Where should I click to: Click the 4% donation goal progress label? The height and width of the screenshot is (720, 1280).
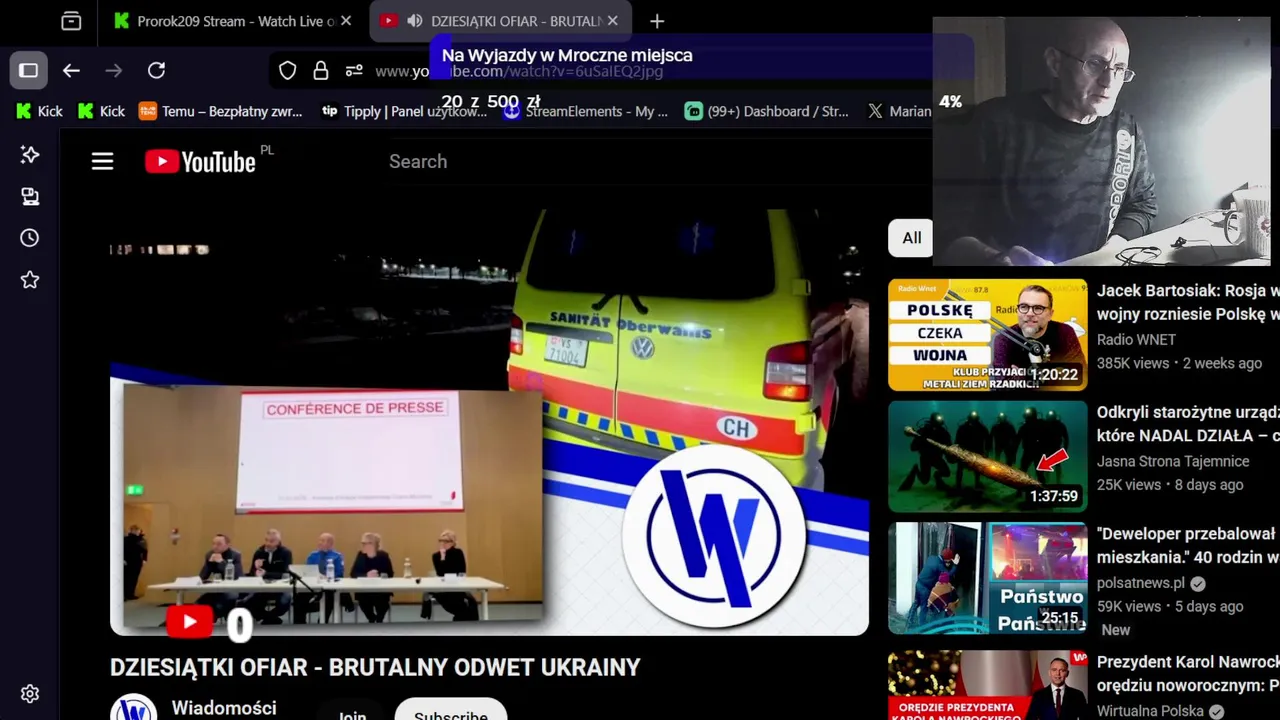point(950,102)
